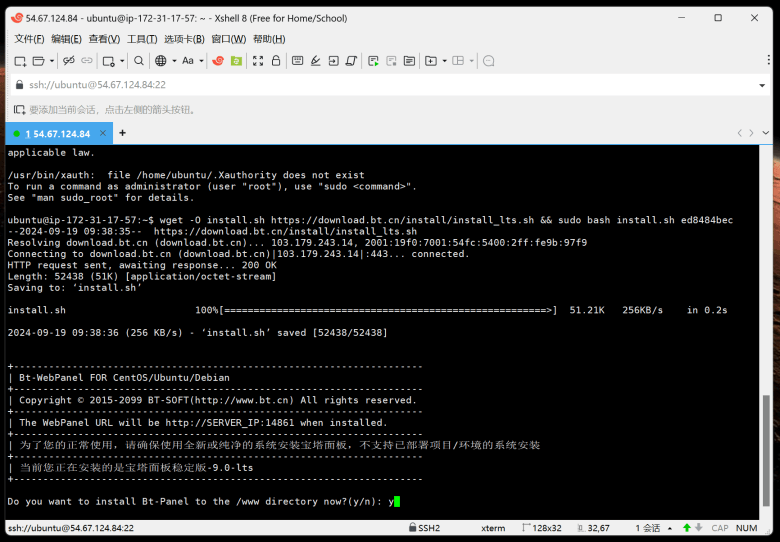Expand the Encoding dropdown arrow

tap(174, 61)
